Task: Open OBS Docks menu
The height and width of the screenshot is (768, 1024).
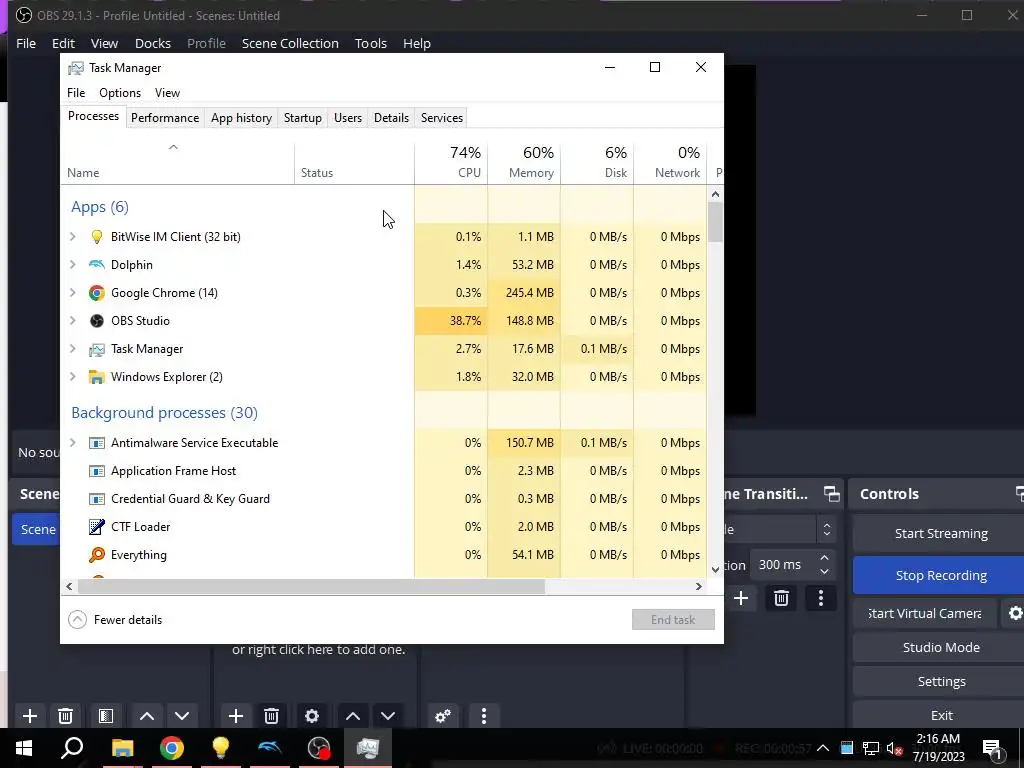Action: (x=153, y=43)
